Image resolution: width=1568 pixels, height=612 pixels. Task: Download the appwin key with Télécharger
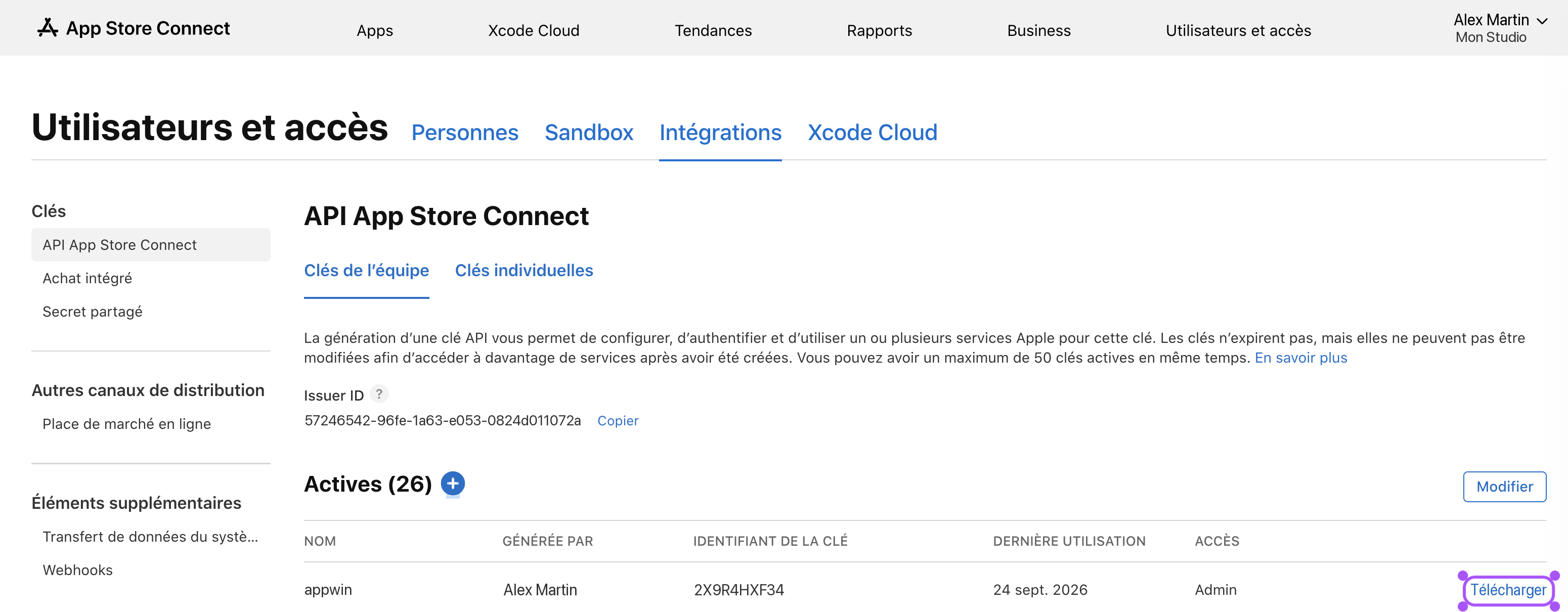point(1508,590)
